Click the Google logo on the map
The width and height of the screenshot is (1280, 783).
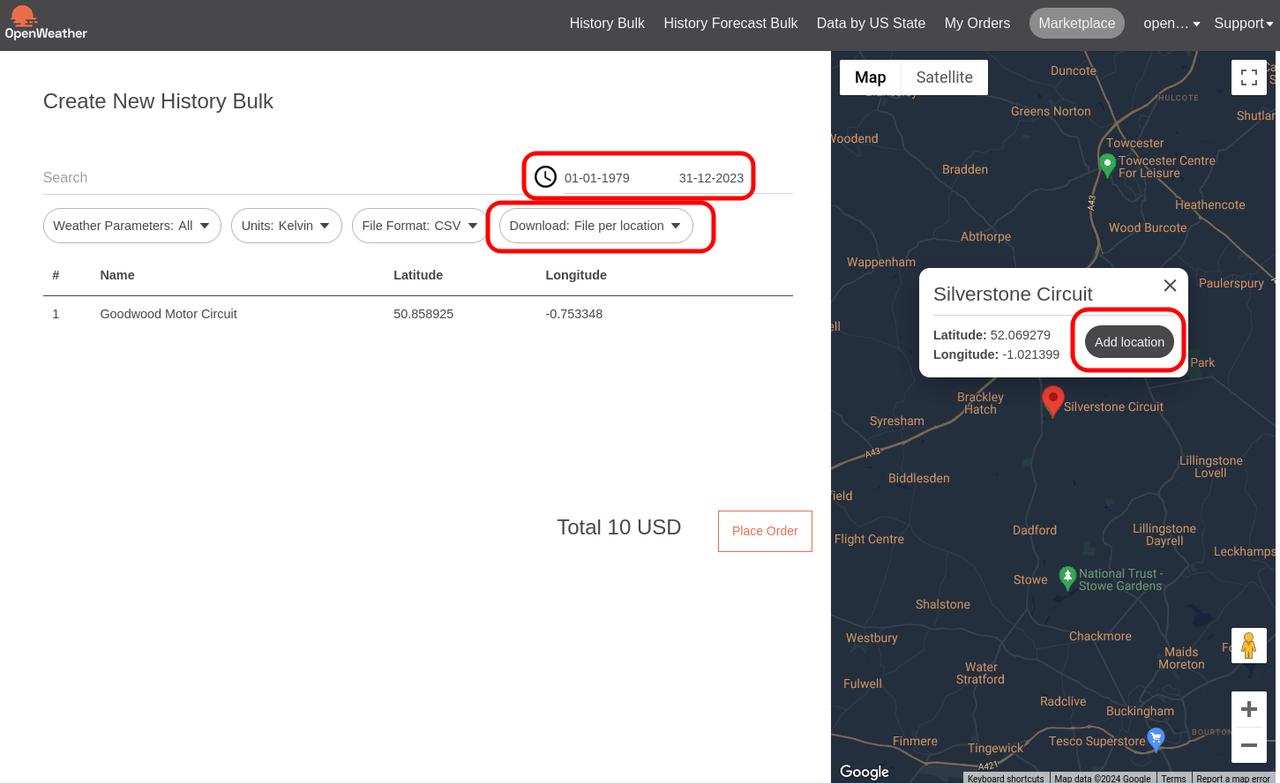pos(864,771)
